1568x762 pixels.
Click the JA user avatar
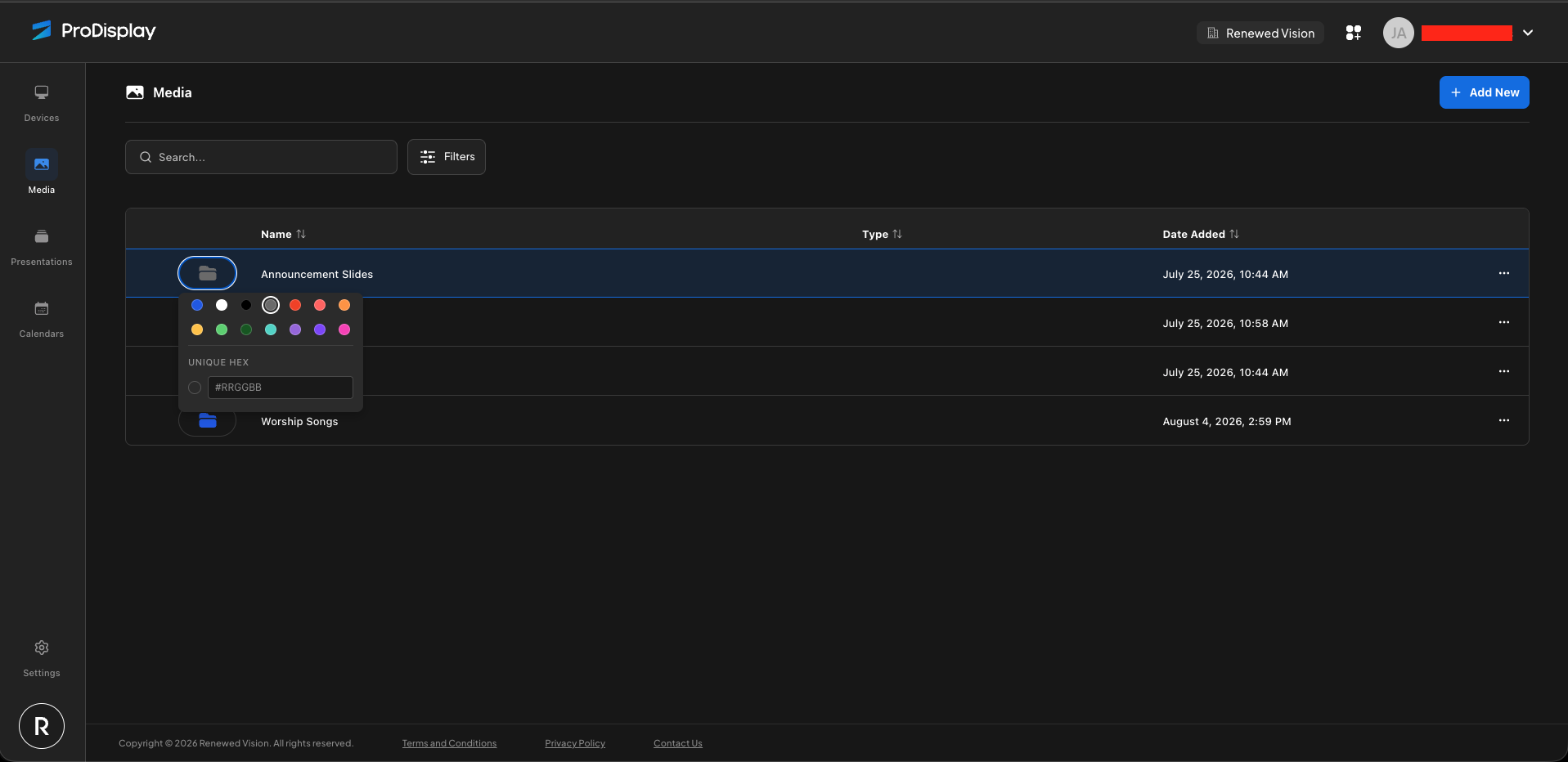(1399, 33)
